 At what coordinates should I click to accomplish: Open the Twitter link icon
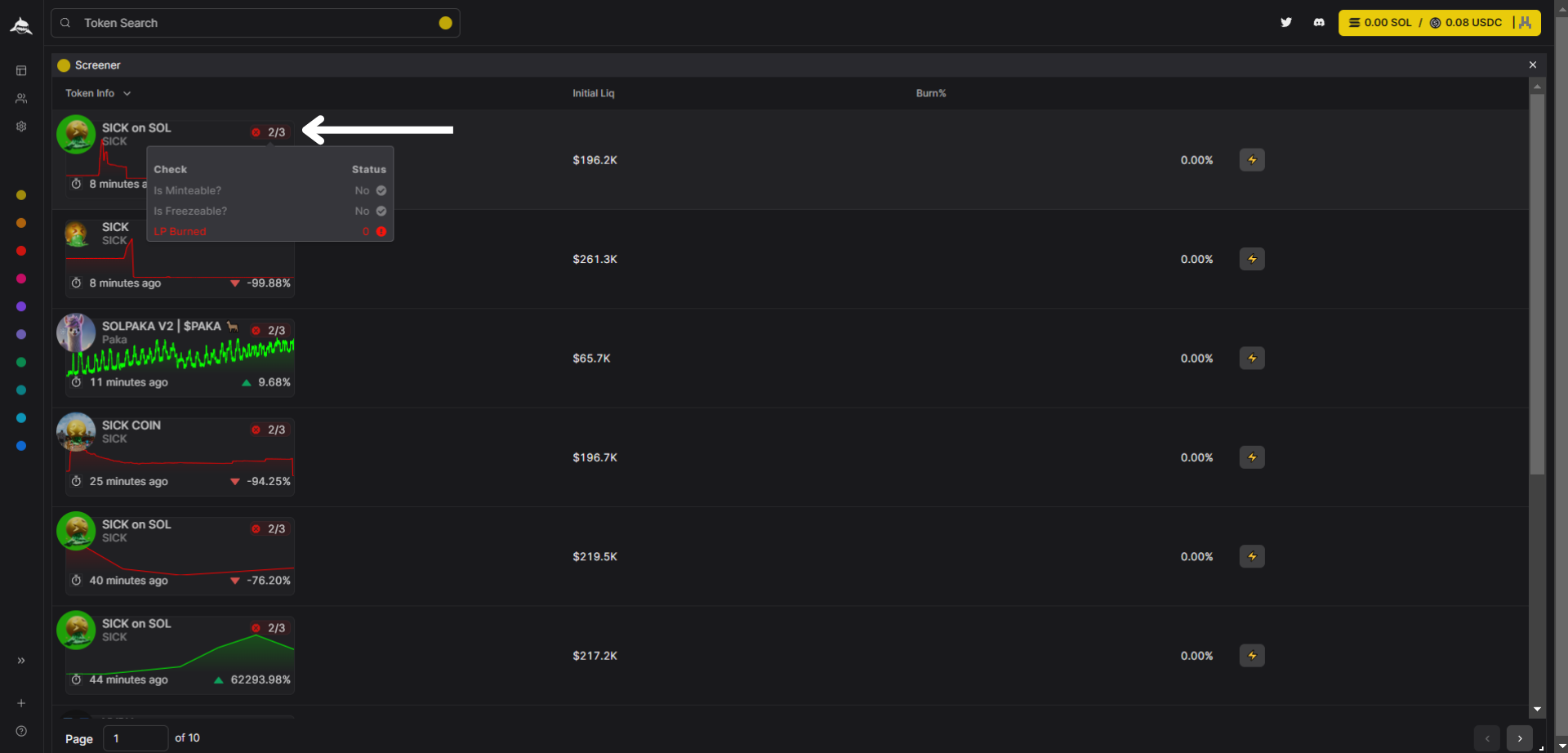click(x=1286, y=23)
